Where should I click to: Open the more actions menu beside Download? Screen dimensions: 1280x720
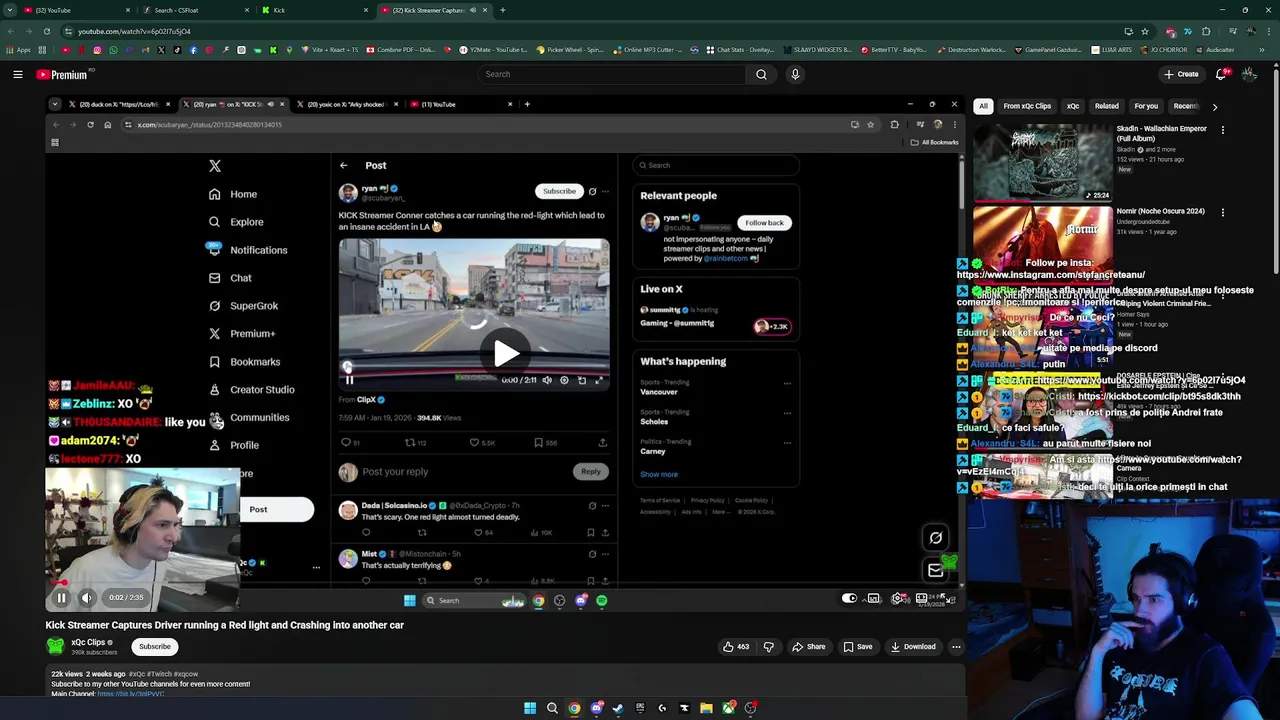point(956,647)
